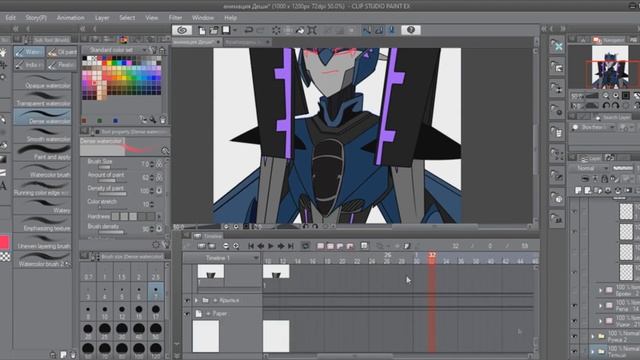Click the question mark help icon in toolbar

(x=411, y=30)
